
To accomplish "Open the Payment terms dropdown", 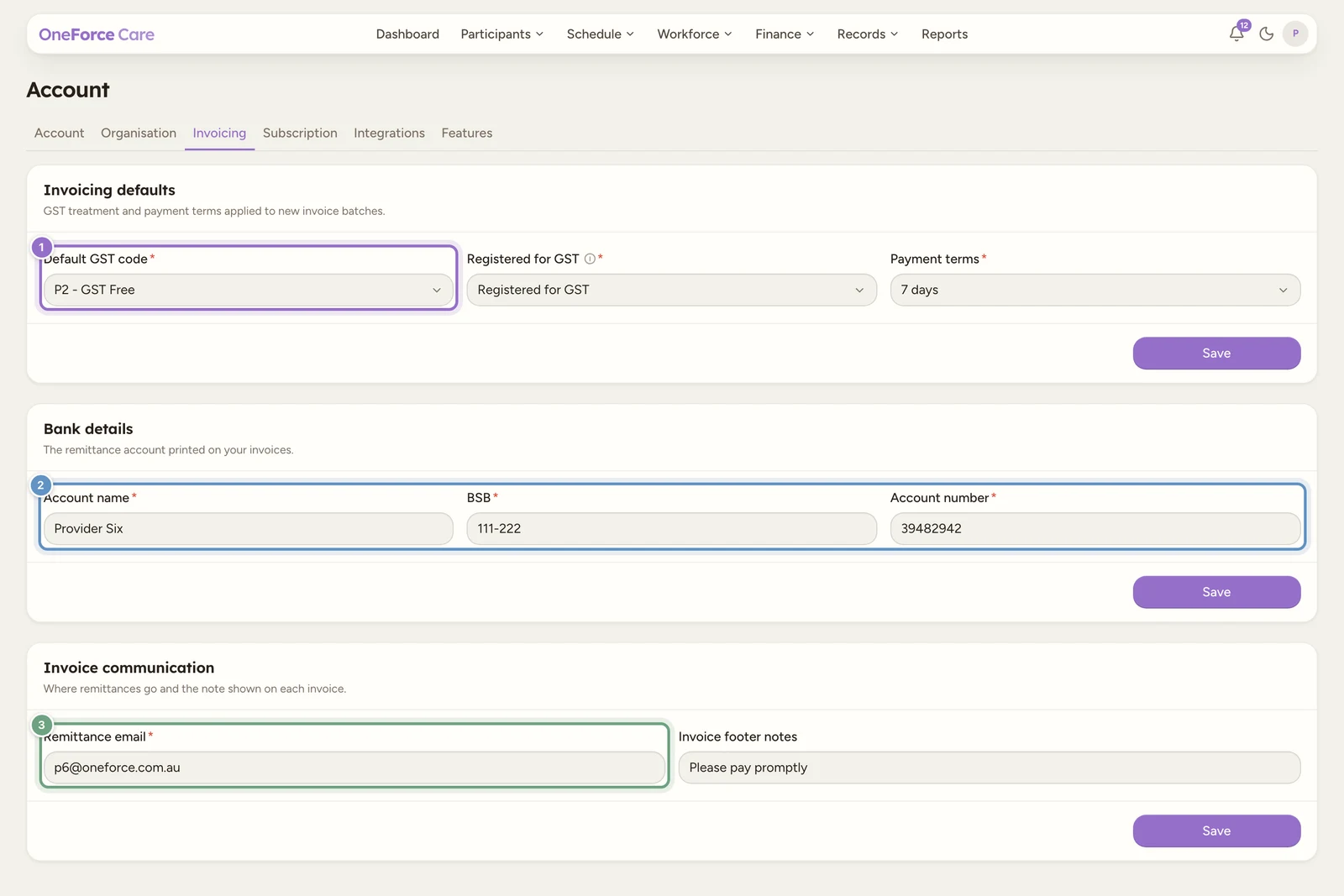I will [1095, 290].
